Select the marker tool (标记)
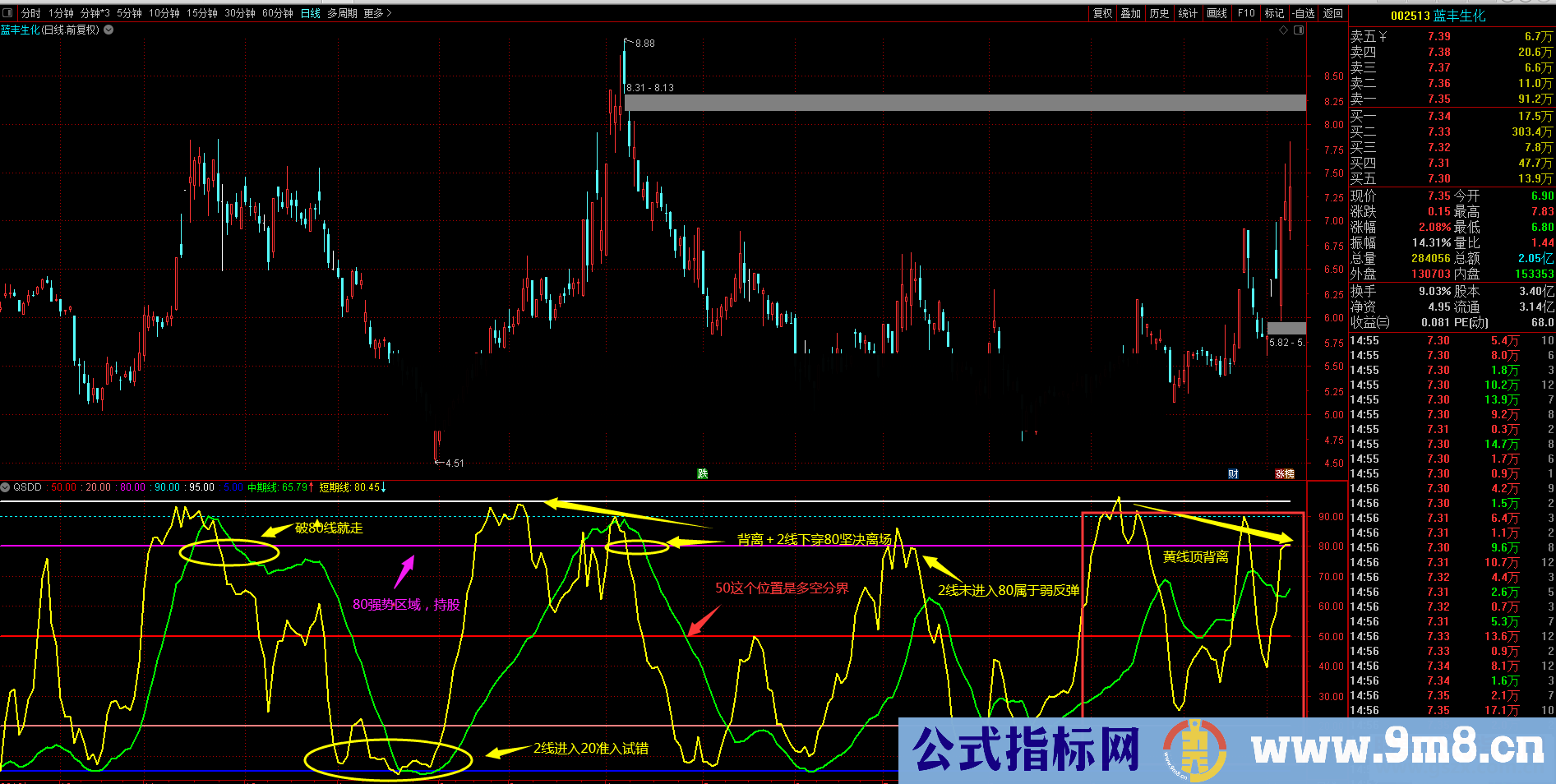The width and height of the screenshot is (1556, 784). (x=1275, y=13)
